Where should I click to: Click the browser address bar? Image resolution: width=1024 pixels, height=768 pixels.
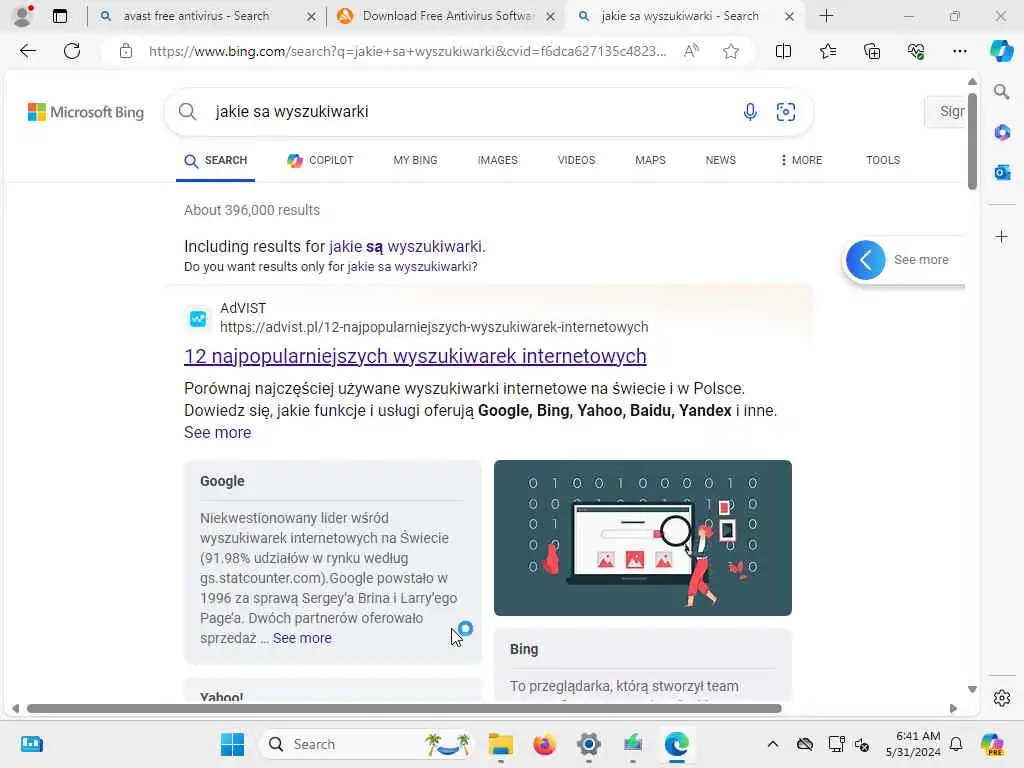(x=408, y=51)
